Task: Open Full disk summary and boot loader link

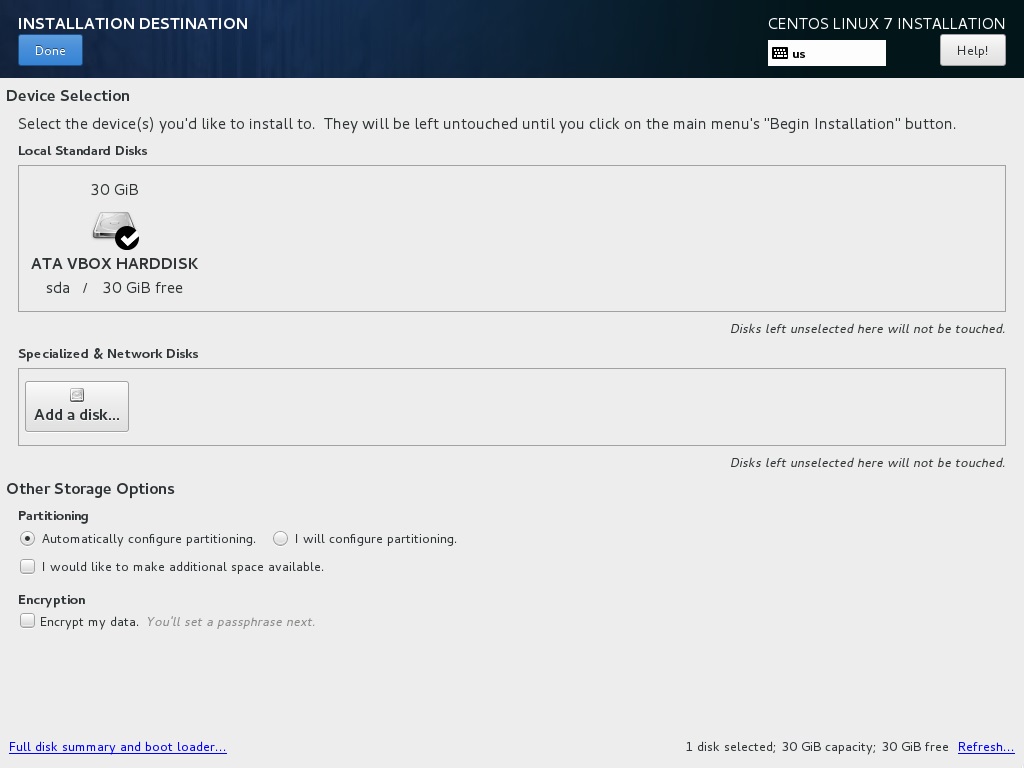Action: point(118,747)
